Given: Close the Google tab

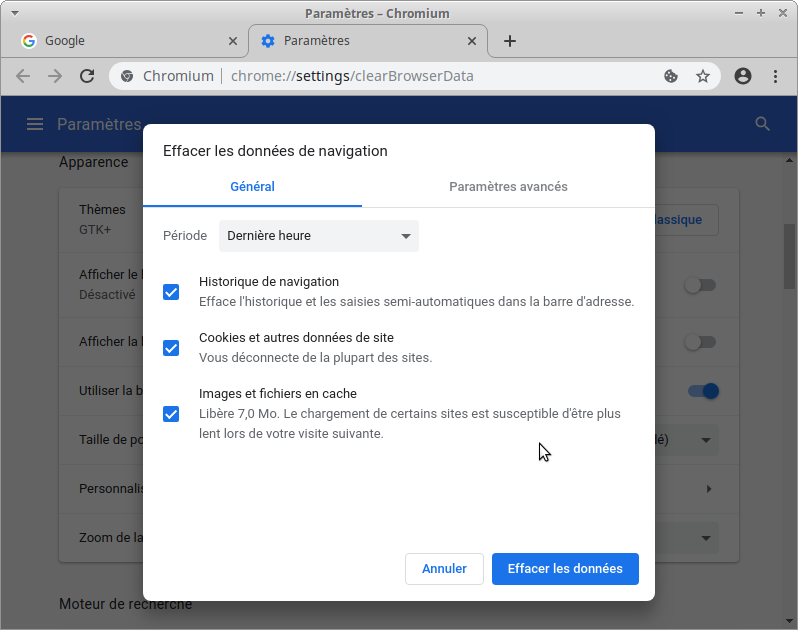Looking at the screenshot, I should pos(233,41).
